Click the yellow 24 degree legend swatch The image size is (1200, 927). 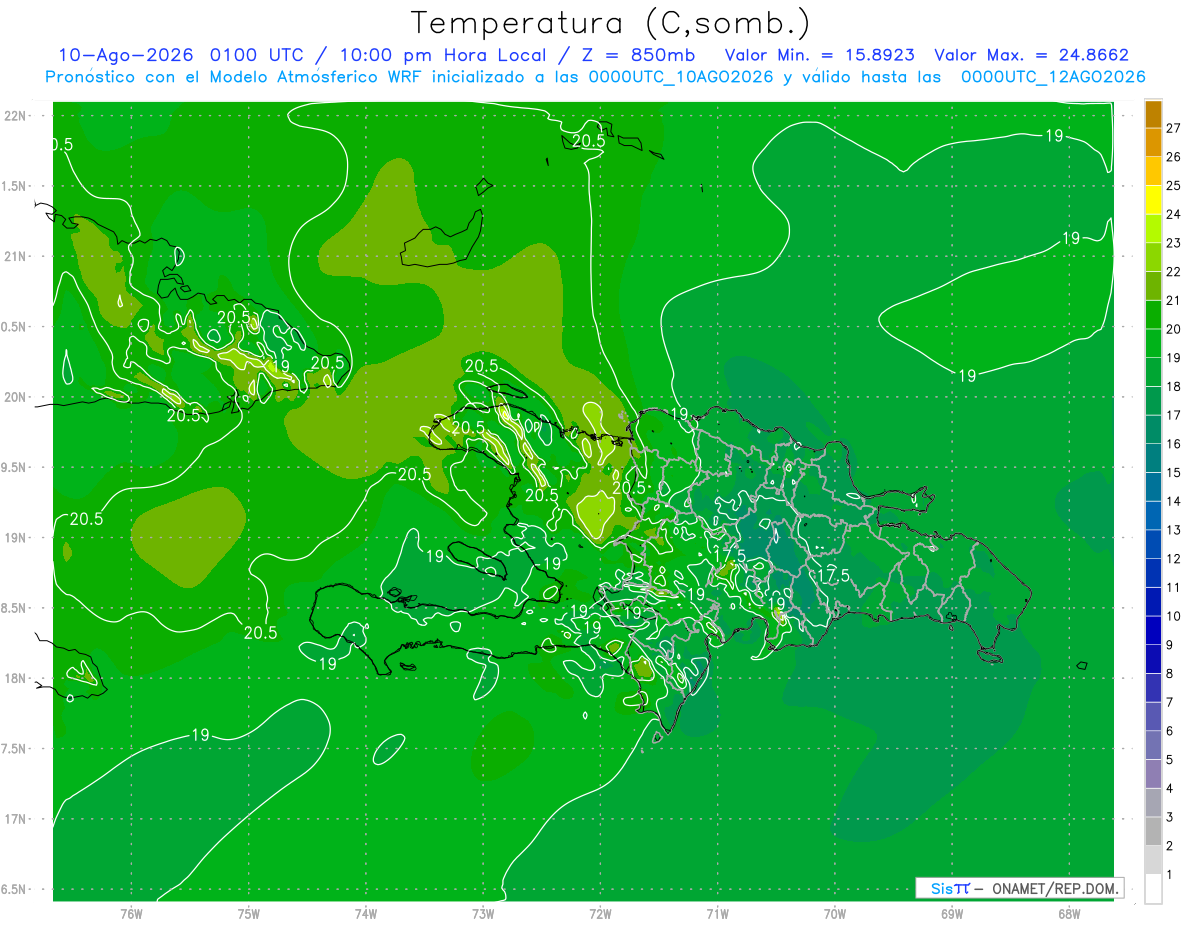(x=1153, y=201)
